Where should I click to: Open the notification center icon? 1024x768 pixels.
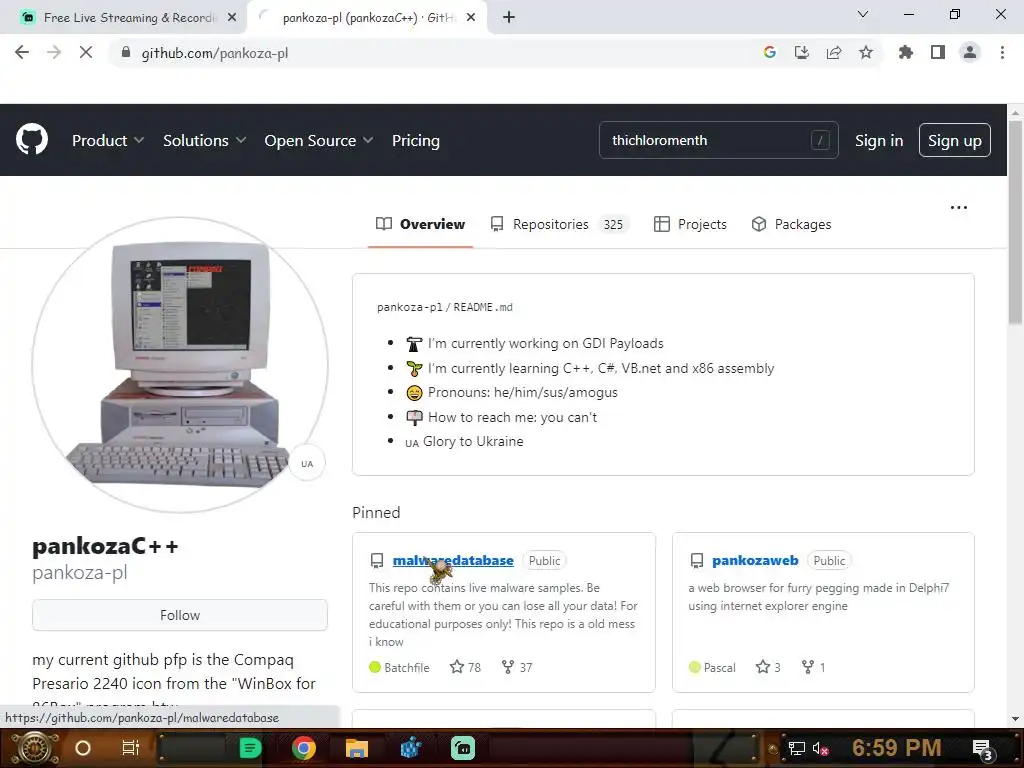(983, 750)
